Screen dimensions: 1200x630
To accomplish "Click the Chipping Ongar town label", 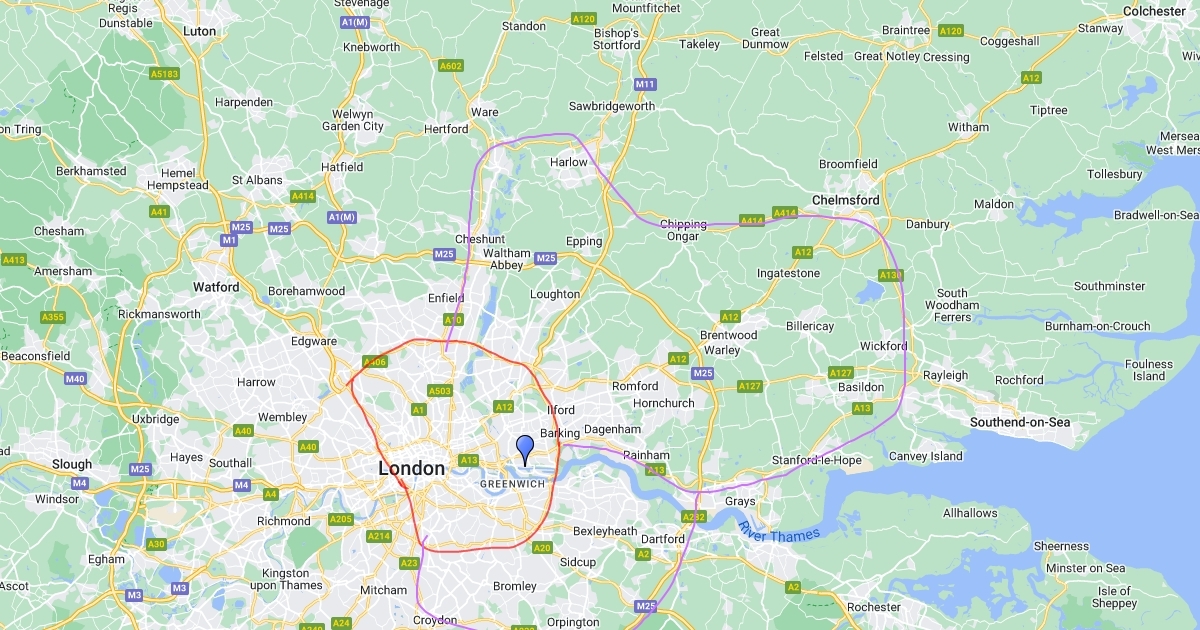I will 683,230.
